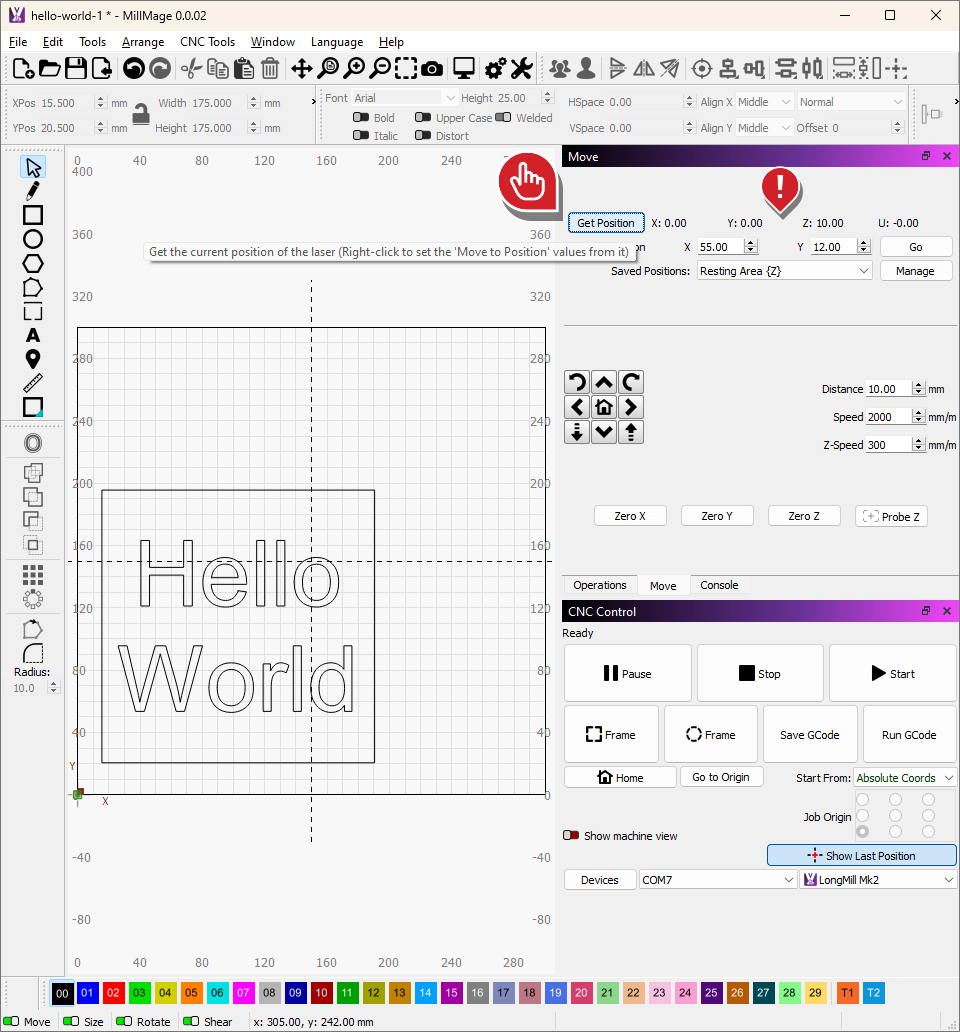Switch to the Console tab
Screen dimensions: 960x1032
(719, 585)
